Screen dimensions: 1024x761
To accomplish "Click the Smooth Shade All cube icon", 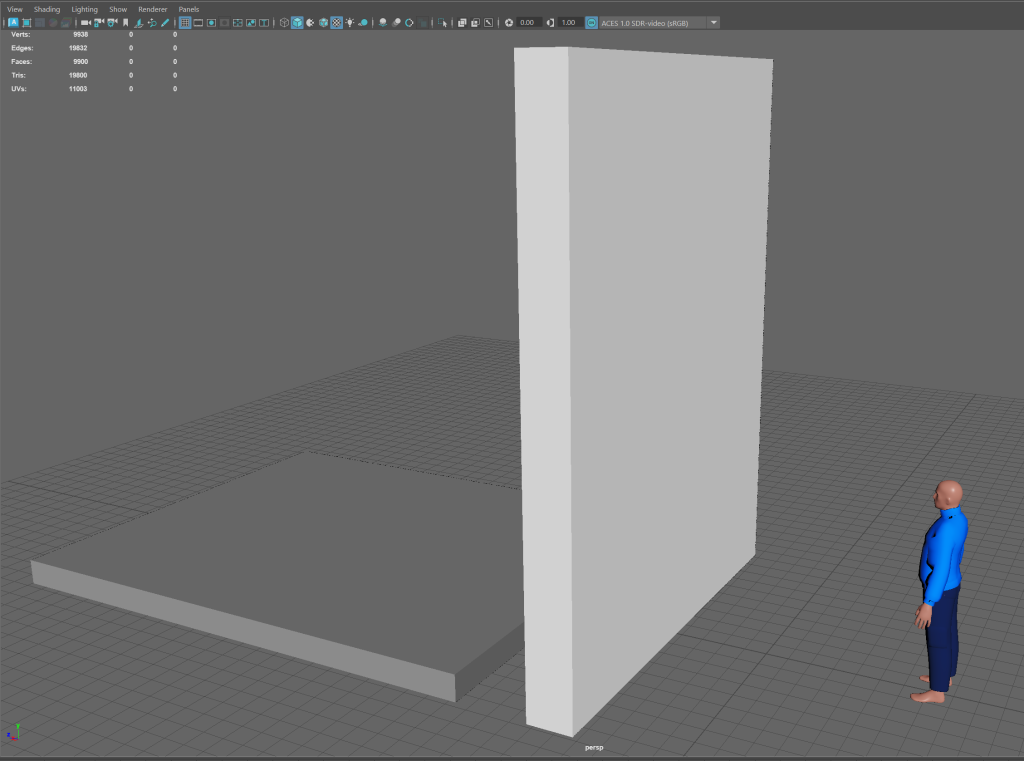I will pos(298,22).
